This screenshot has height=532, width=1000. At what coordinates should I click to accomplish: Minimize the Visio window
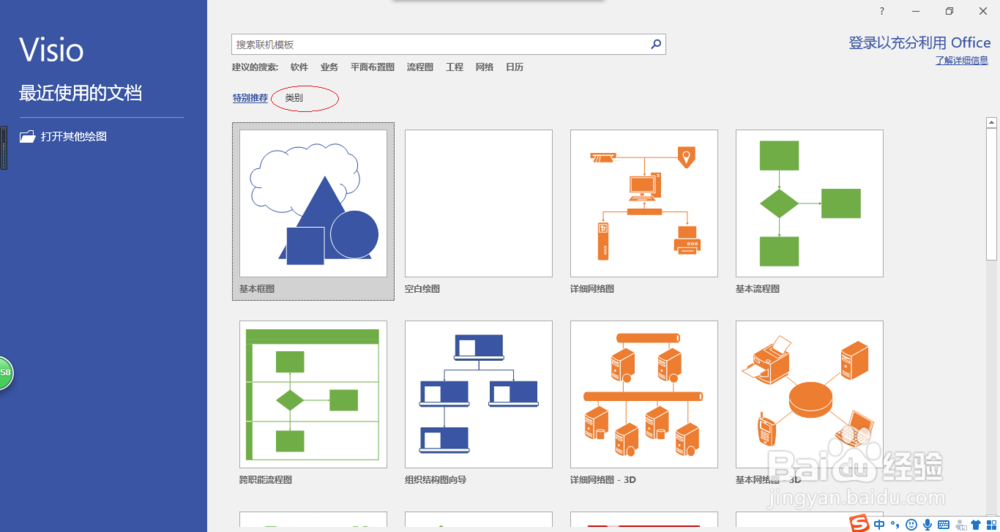point(916,11)
